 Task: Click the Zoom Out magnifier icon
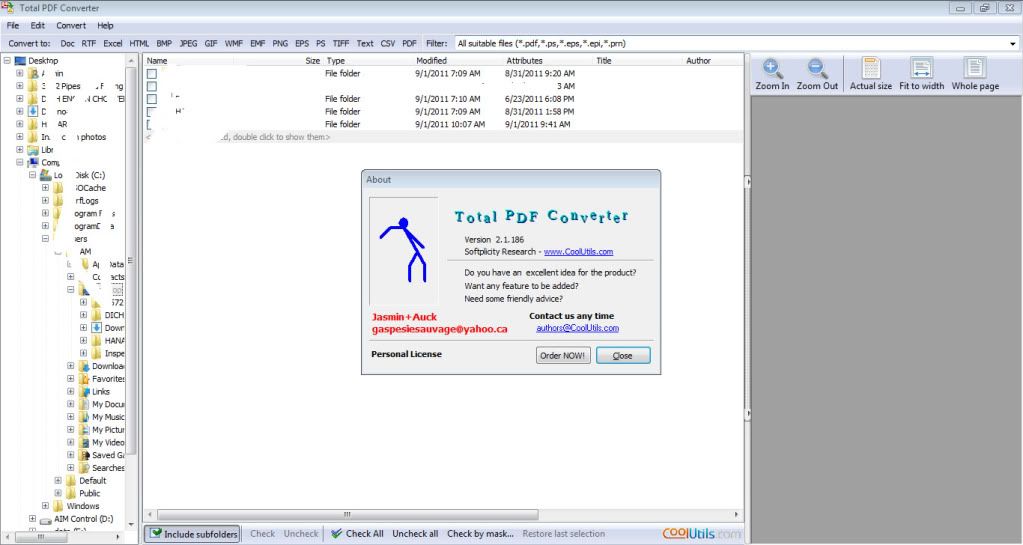coord(817,68)
